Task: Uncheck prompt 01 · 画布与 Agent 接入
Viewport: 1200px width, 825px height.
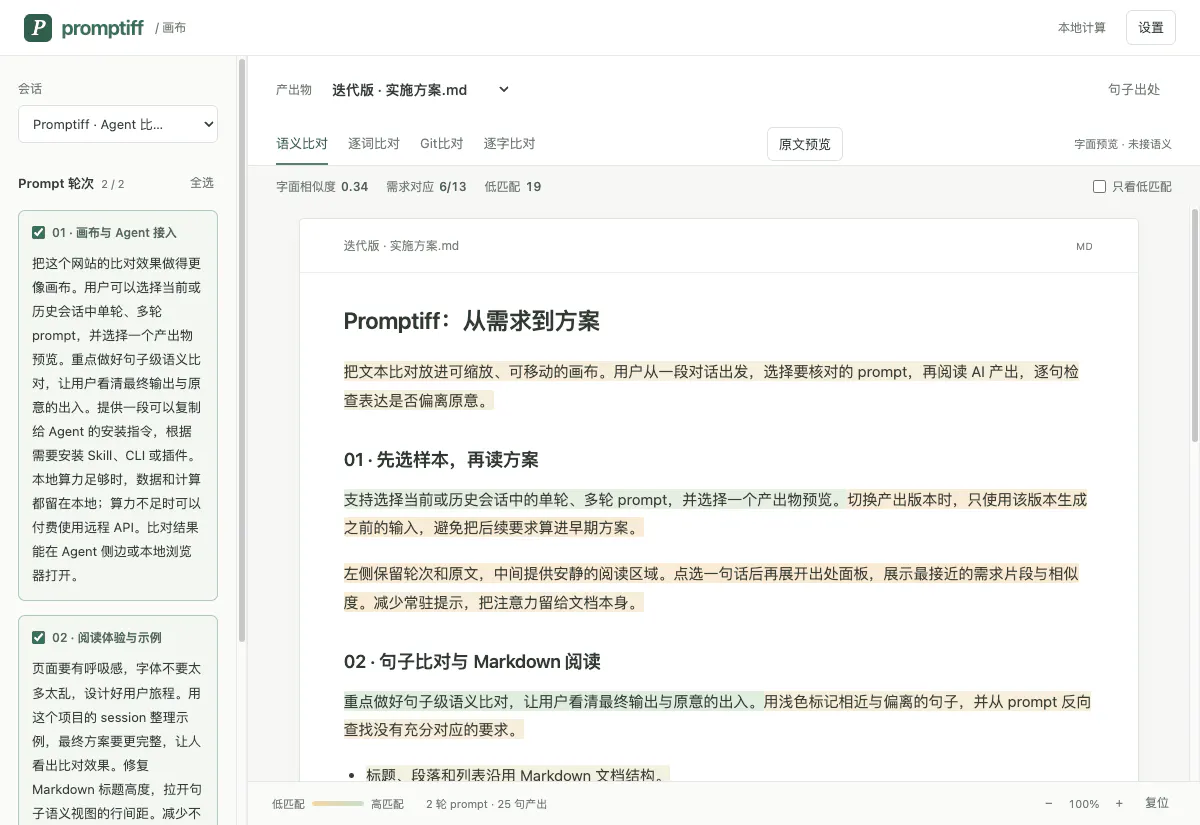Action: tap(39, 232)
